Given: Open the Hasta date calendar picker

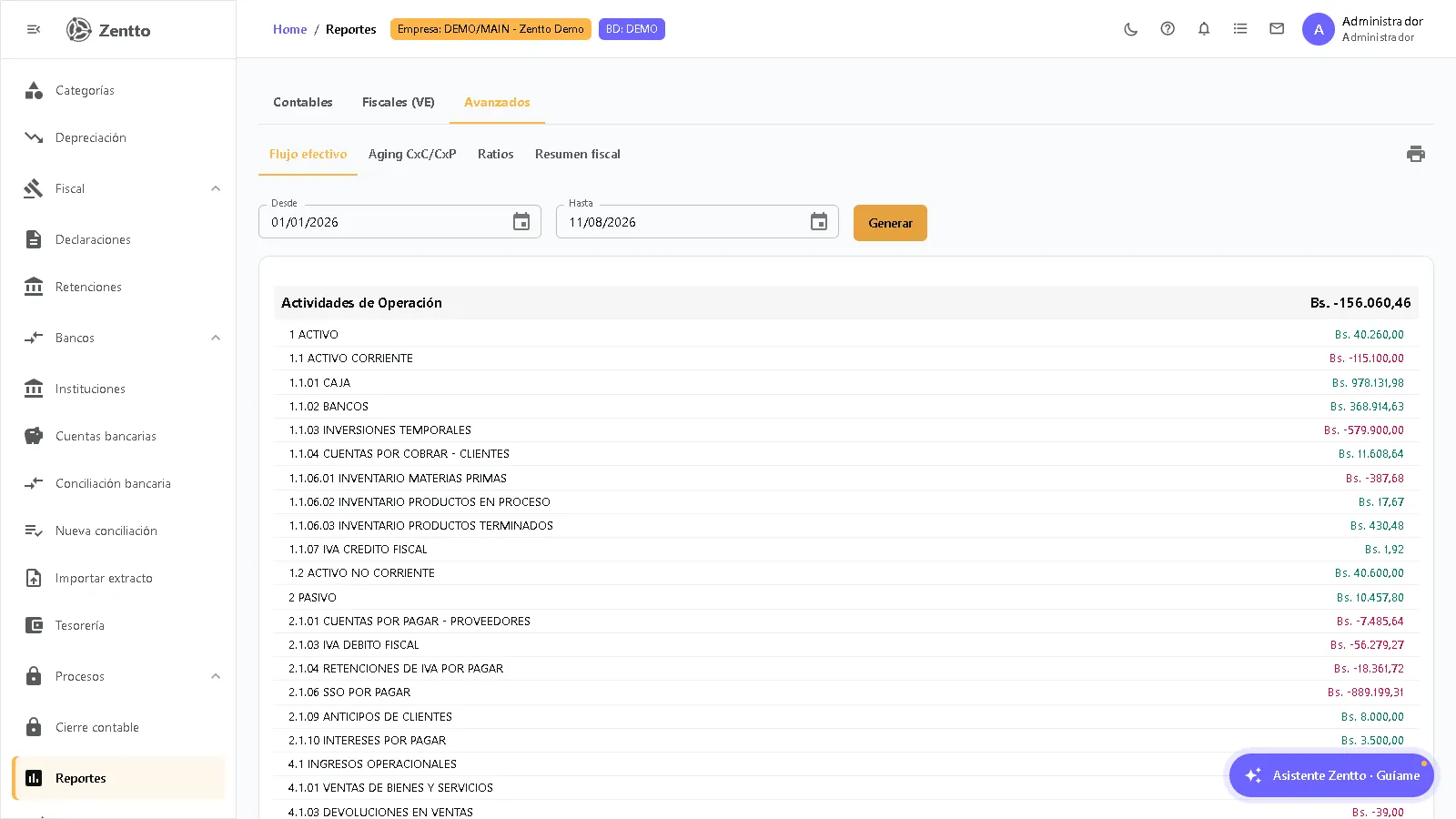Looking at the screenshot, I should (x=819, y=222).
